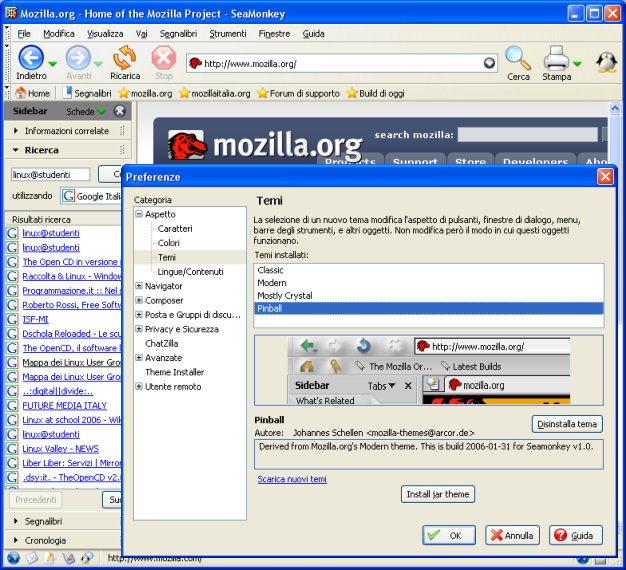Viewport: 626px width, 570px height.
Task: Click the red mozilla dinosaur logo on page
Action: [x=186, y=145]
